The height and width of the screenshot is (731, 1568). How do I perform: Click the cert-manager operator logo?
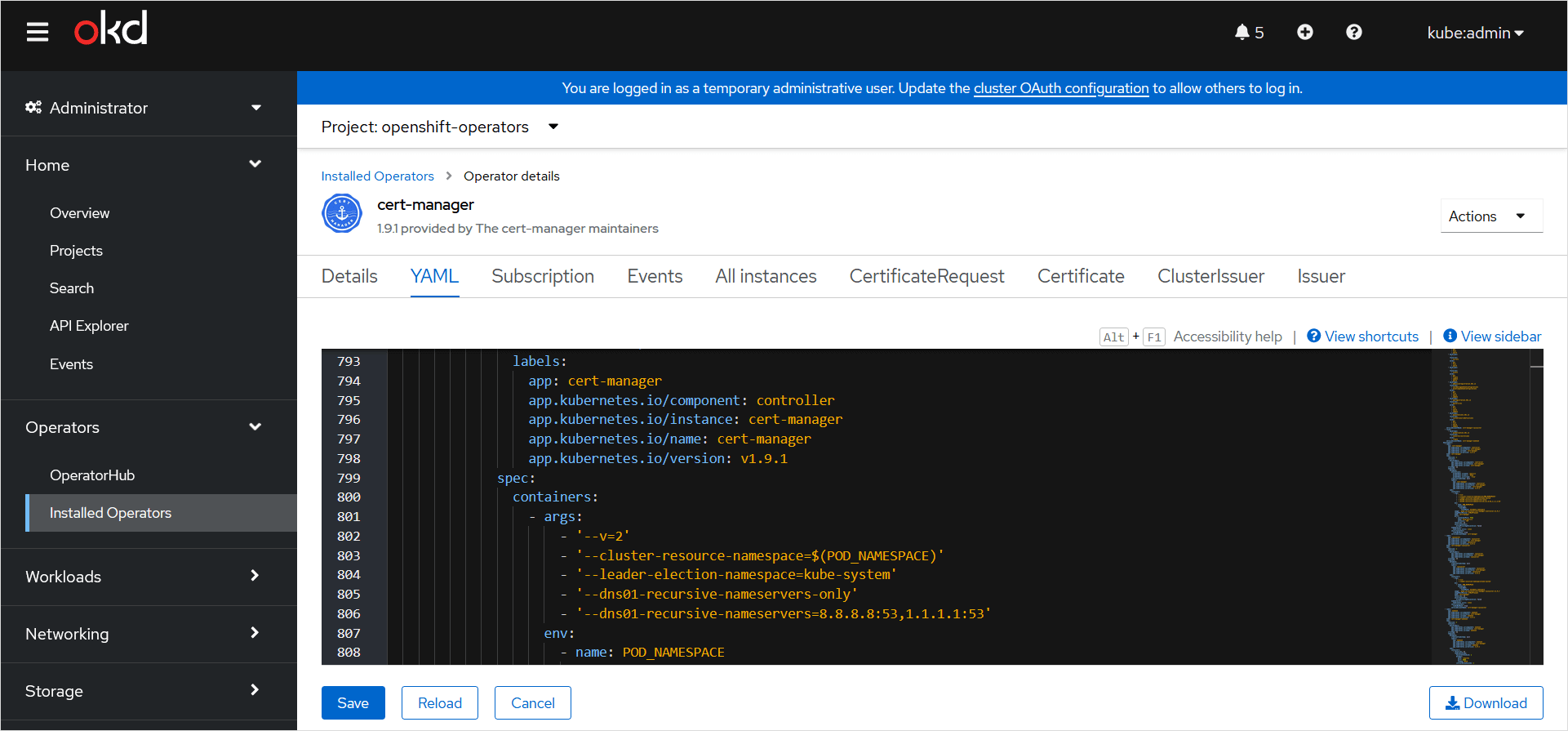pyautogui.click(x=342, y=214)
